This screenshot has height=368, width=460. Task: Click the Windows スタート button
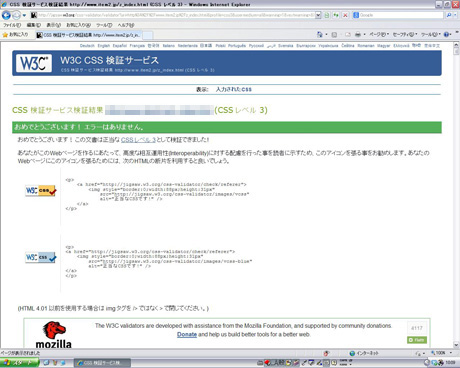click(x=19, y=363)
